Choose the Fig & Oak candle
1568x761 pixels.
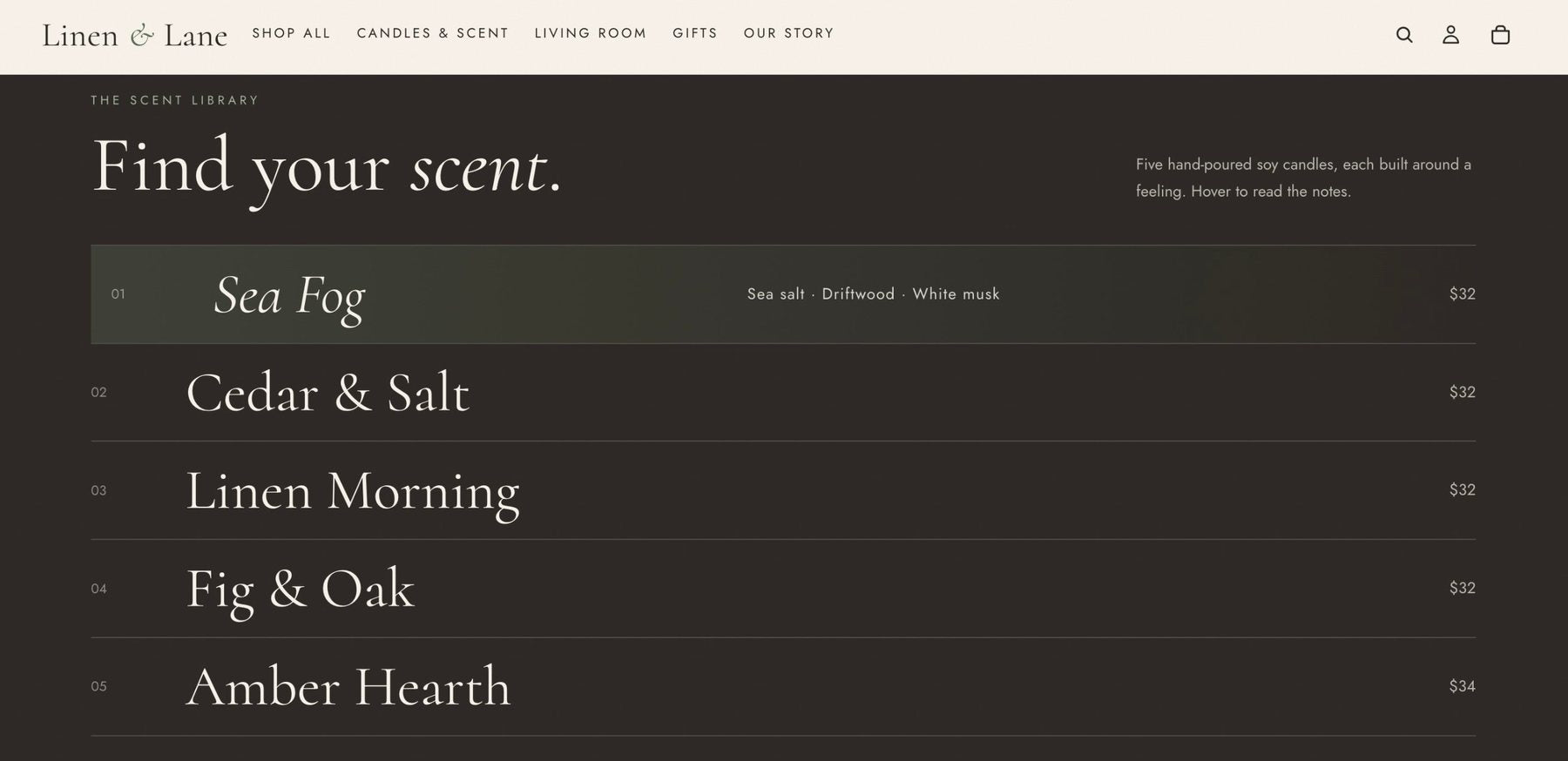(x=783, y=589)
